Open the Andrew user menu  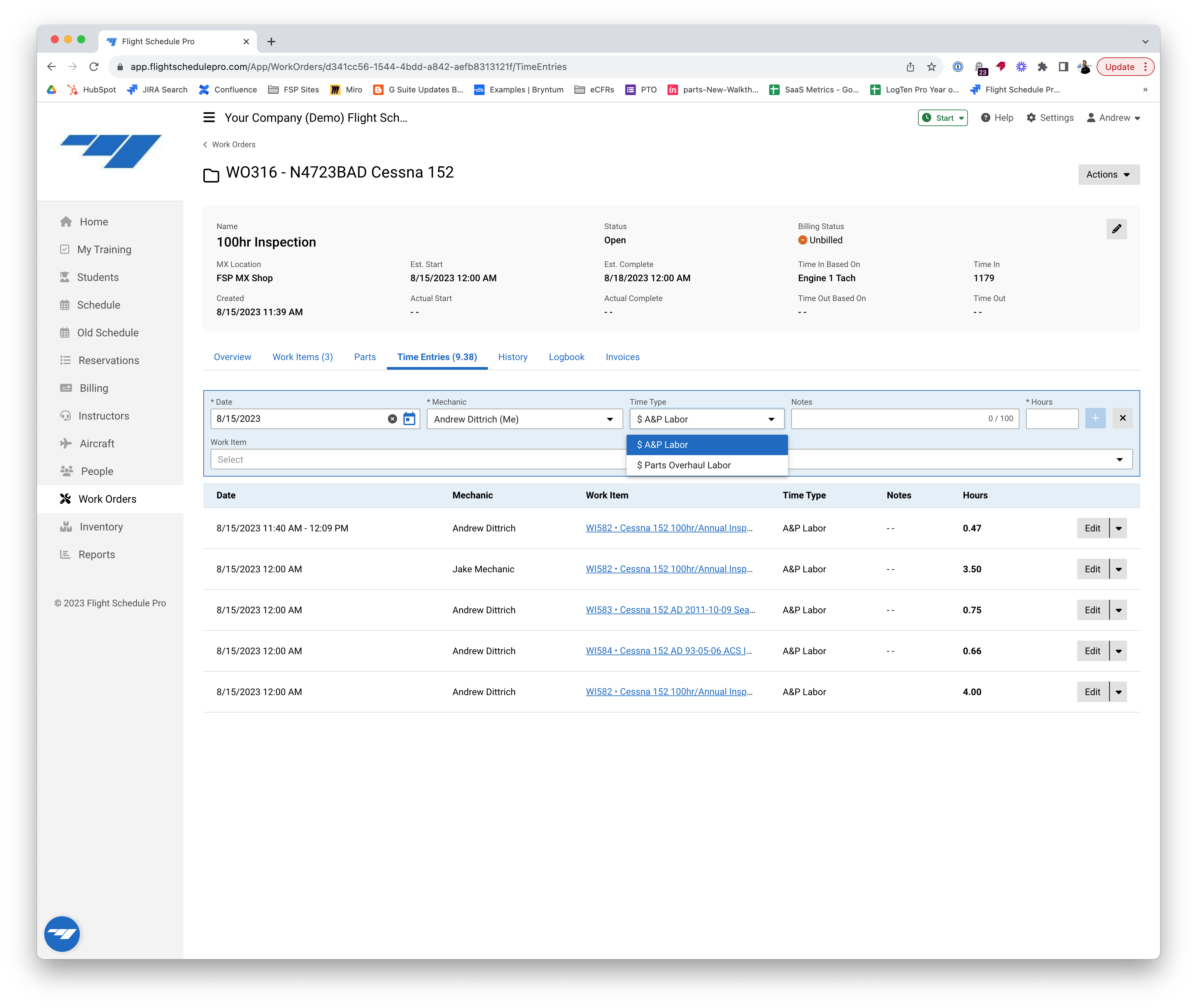pos(1113,117)
